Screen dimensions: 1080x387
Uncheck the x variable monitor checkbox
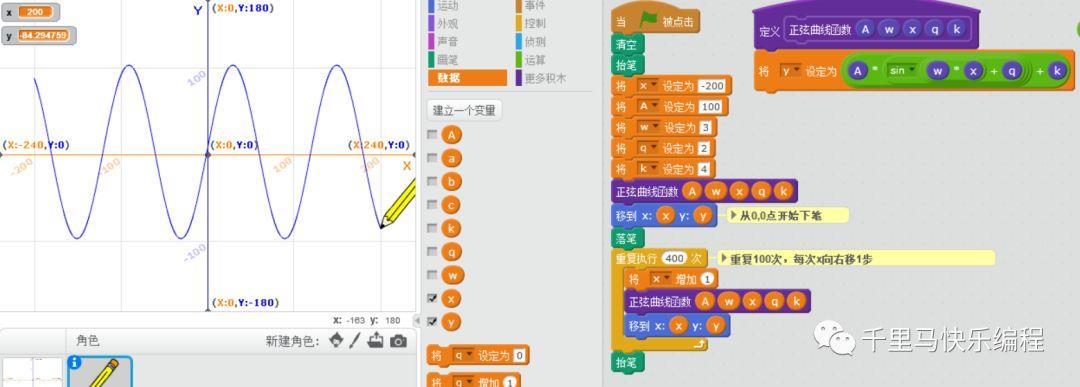coord(432,299)
